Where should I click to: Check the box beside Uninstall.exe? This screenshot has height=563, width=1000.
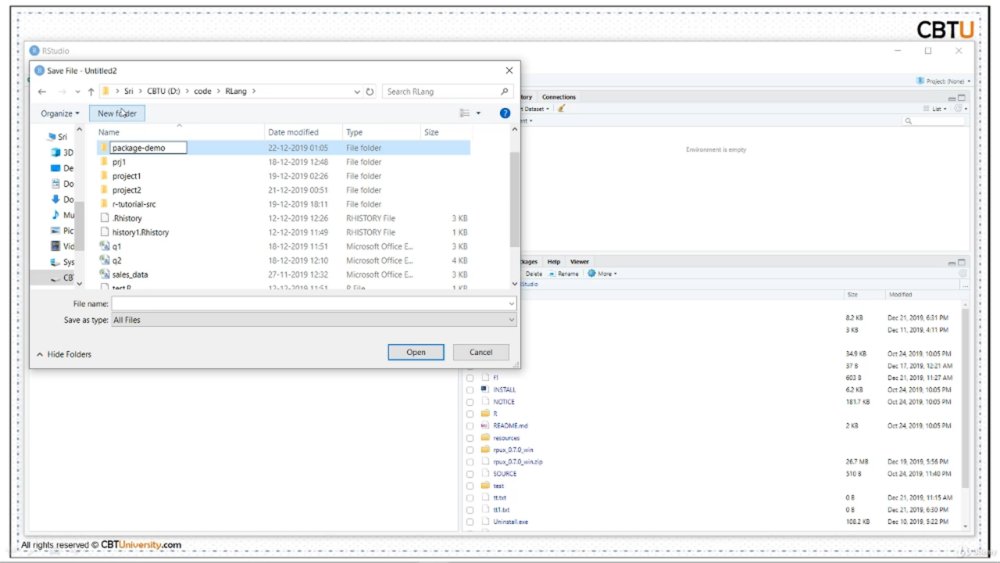[x=470, y=522]
